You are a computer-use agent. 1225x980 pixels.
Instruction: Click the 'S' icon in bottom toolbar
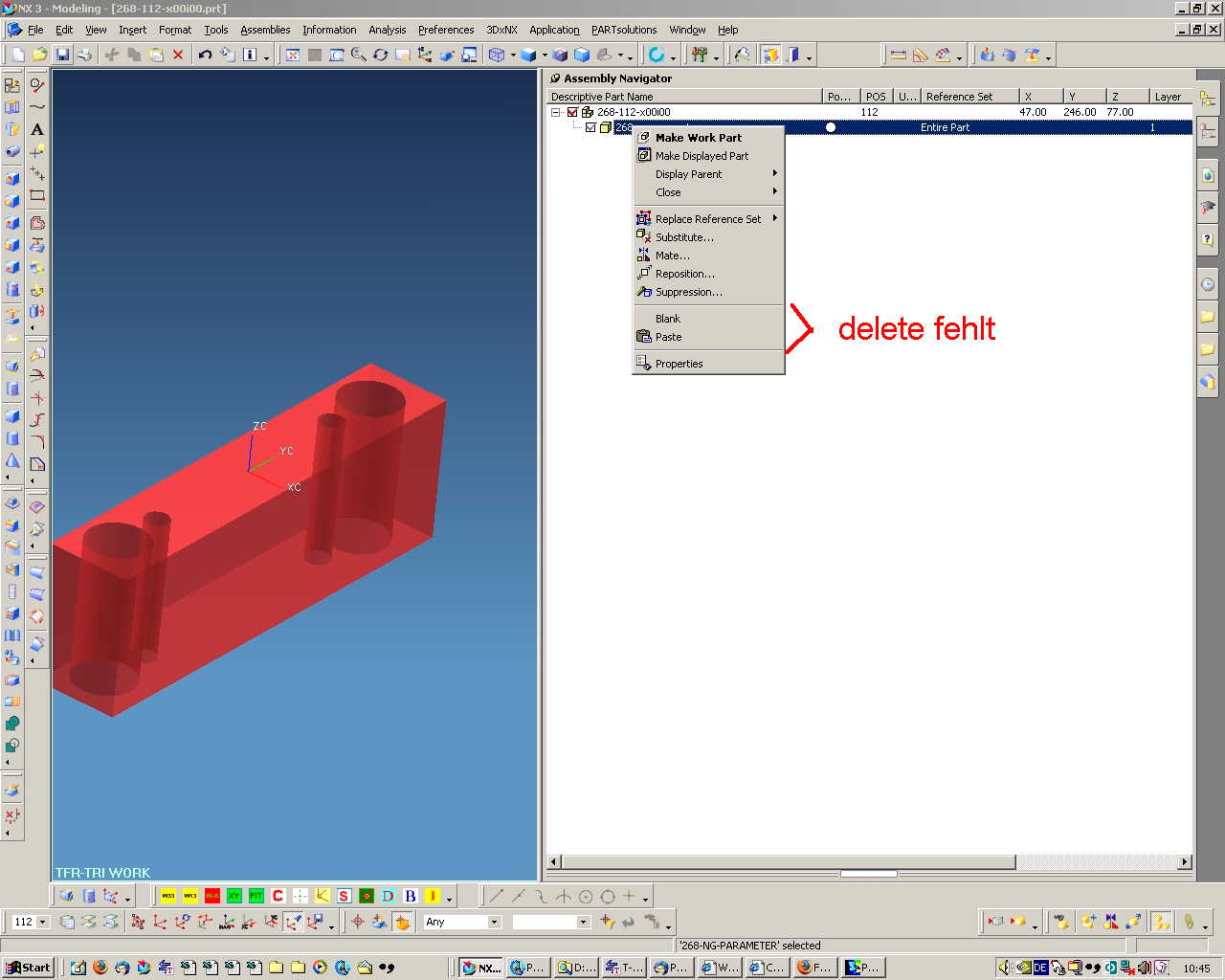coord(345,896)
